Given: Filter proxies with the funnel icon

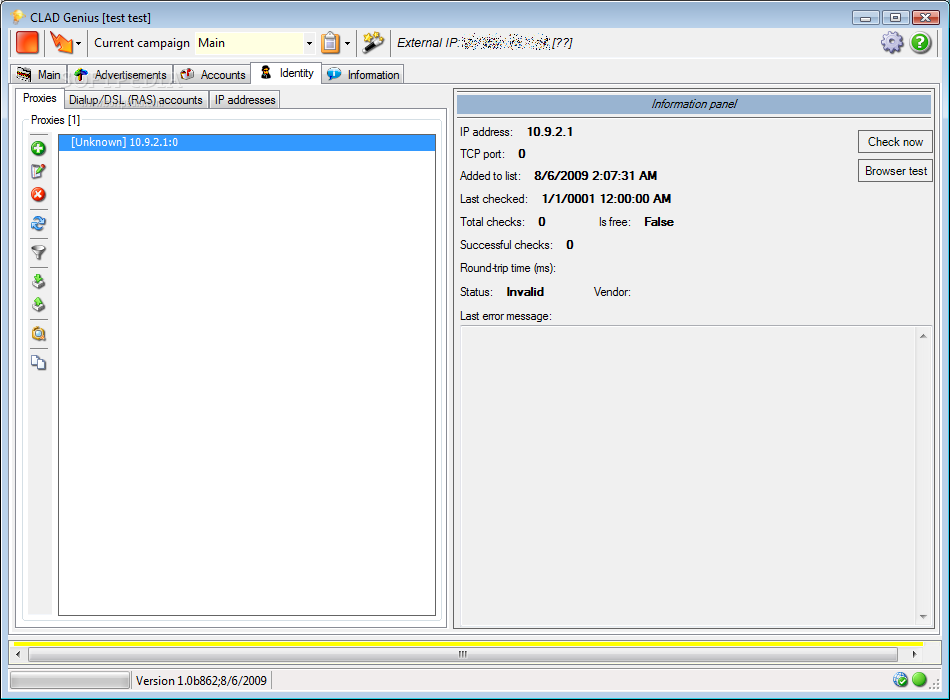Looking at the screenshot, I should click(38, 252).
